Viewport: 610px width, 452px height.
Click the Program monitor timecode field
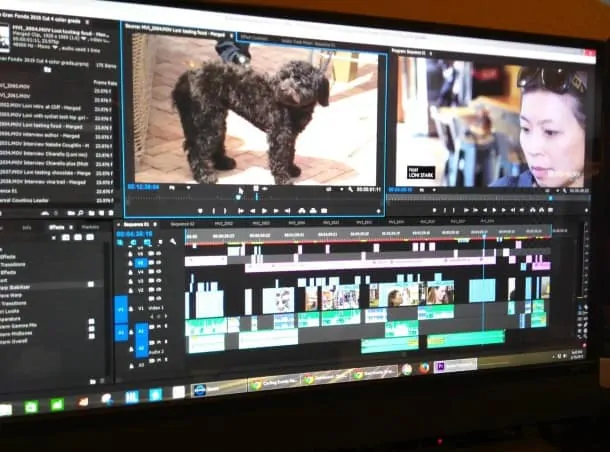(401, 190)
